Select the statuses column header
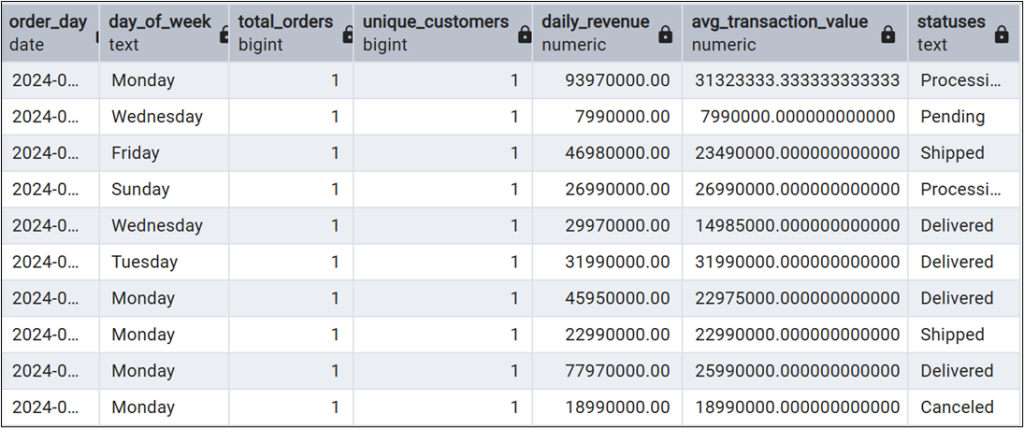 tap(950, 32)
